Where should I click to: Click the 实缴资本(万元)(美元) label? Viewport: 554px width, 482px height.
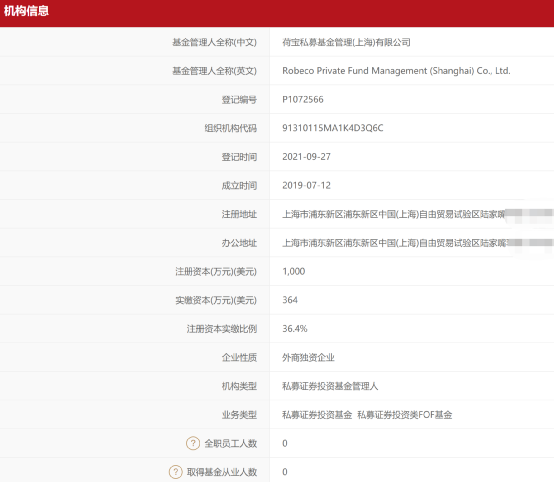tap(216, 300)
